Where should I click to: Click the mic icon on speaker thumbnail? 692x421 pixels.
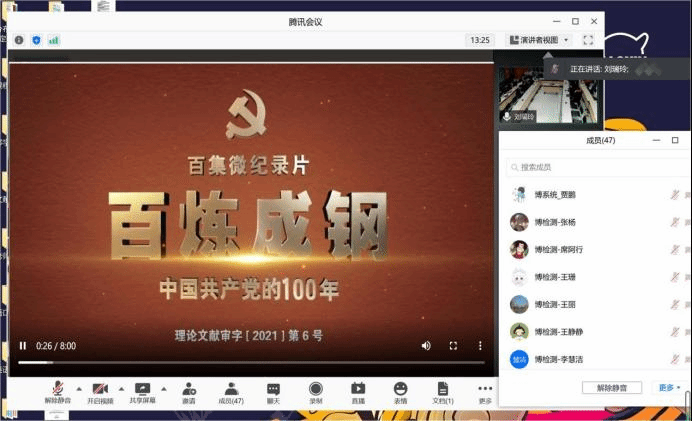point(507,117)
